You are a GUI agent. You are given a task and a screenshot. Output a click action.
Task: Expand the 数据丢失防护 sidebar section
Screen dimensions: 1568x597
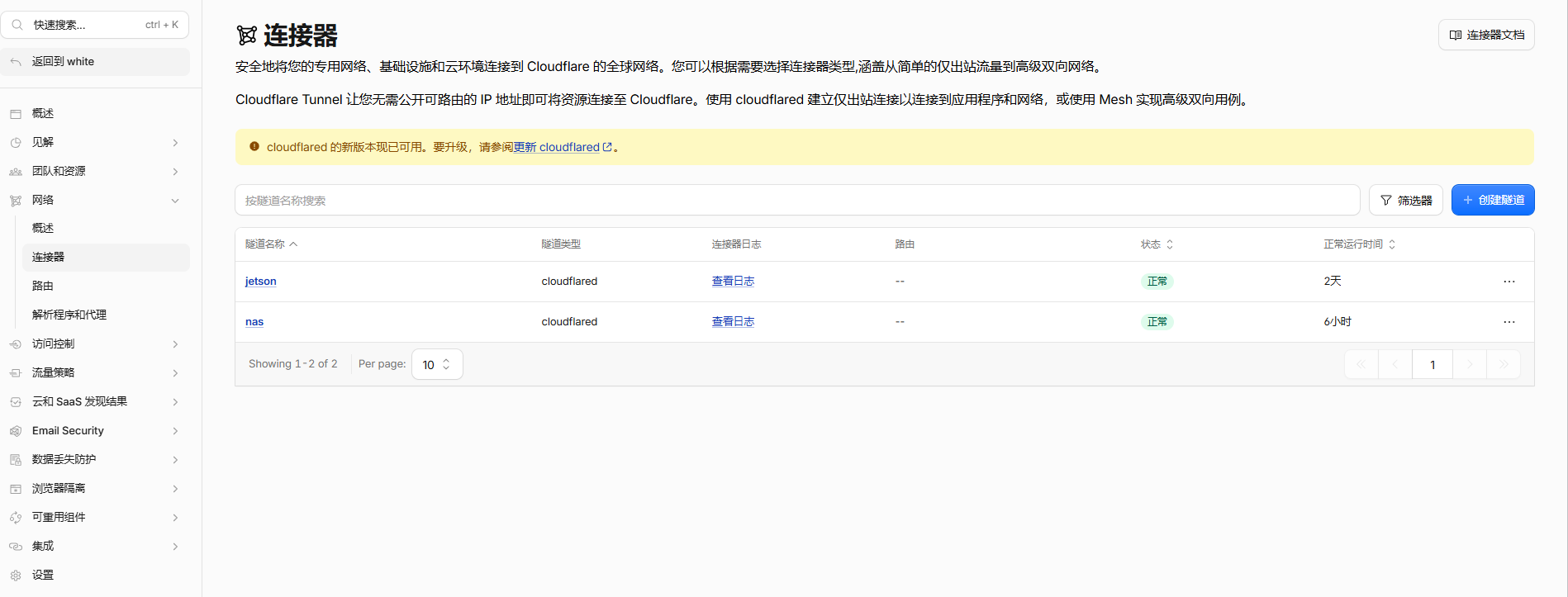coord(175,460)
